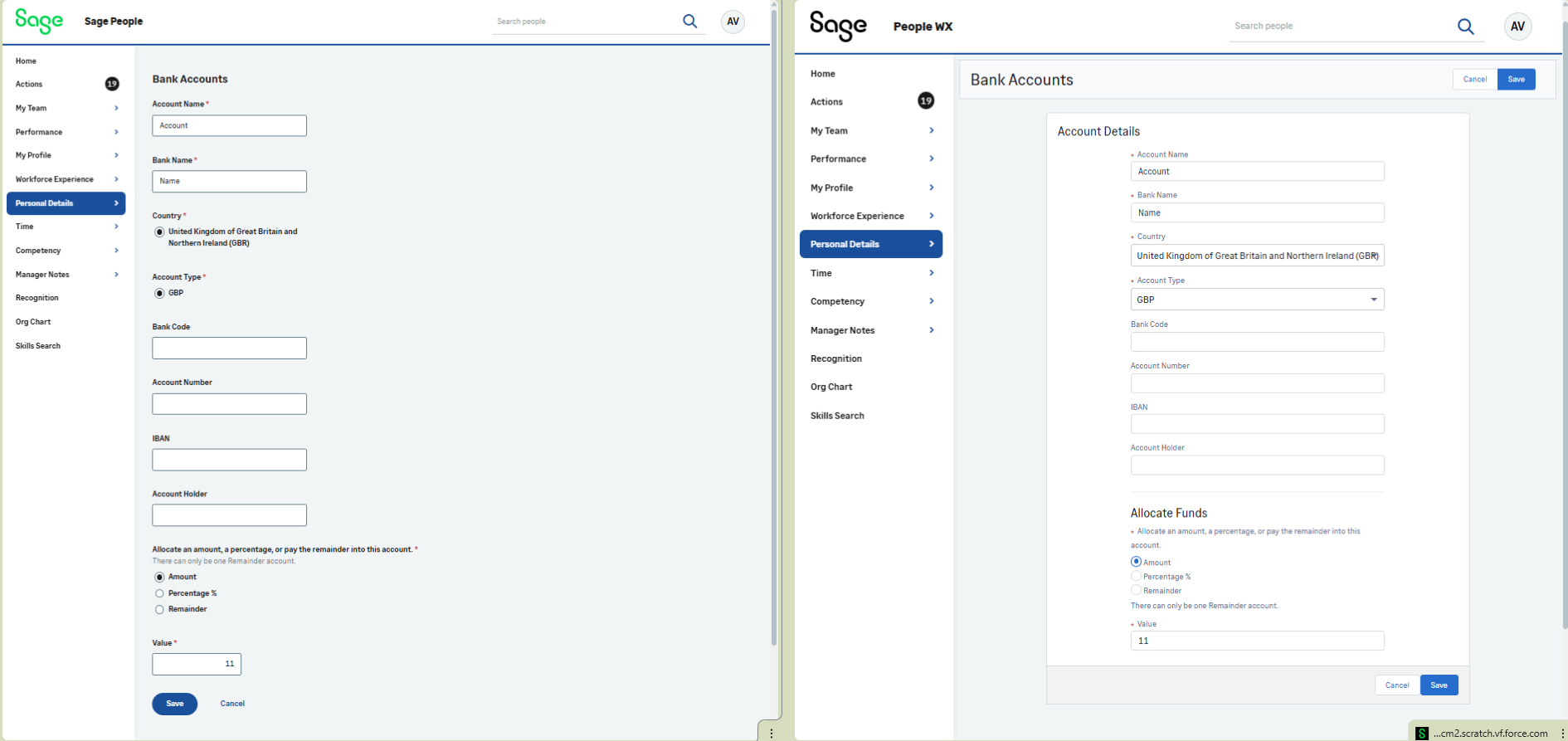Click the vf.force.com tab icon at bottom right
Viewport: 1568px width, 741px height.
click(1422, 734)
